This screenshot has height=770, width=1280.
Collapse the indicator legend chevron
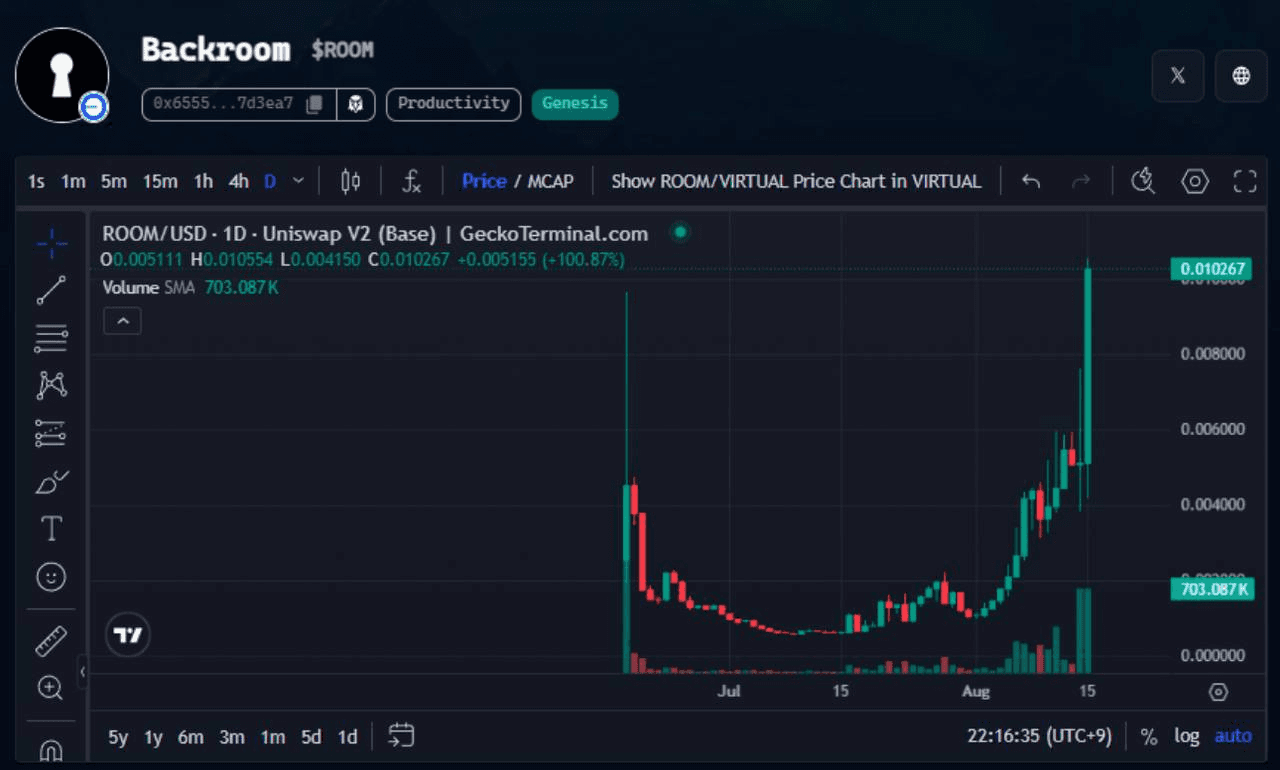click(122, 321)
